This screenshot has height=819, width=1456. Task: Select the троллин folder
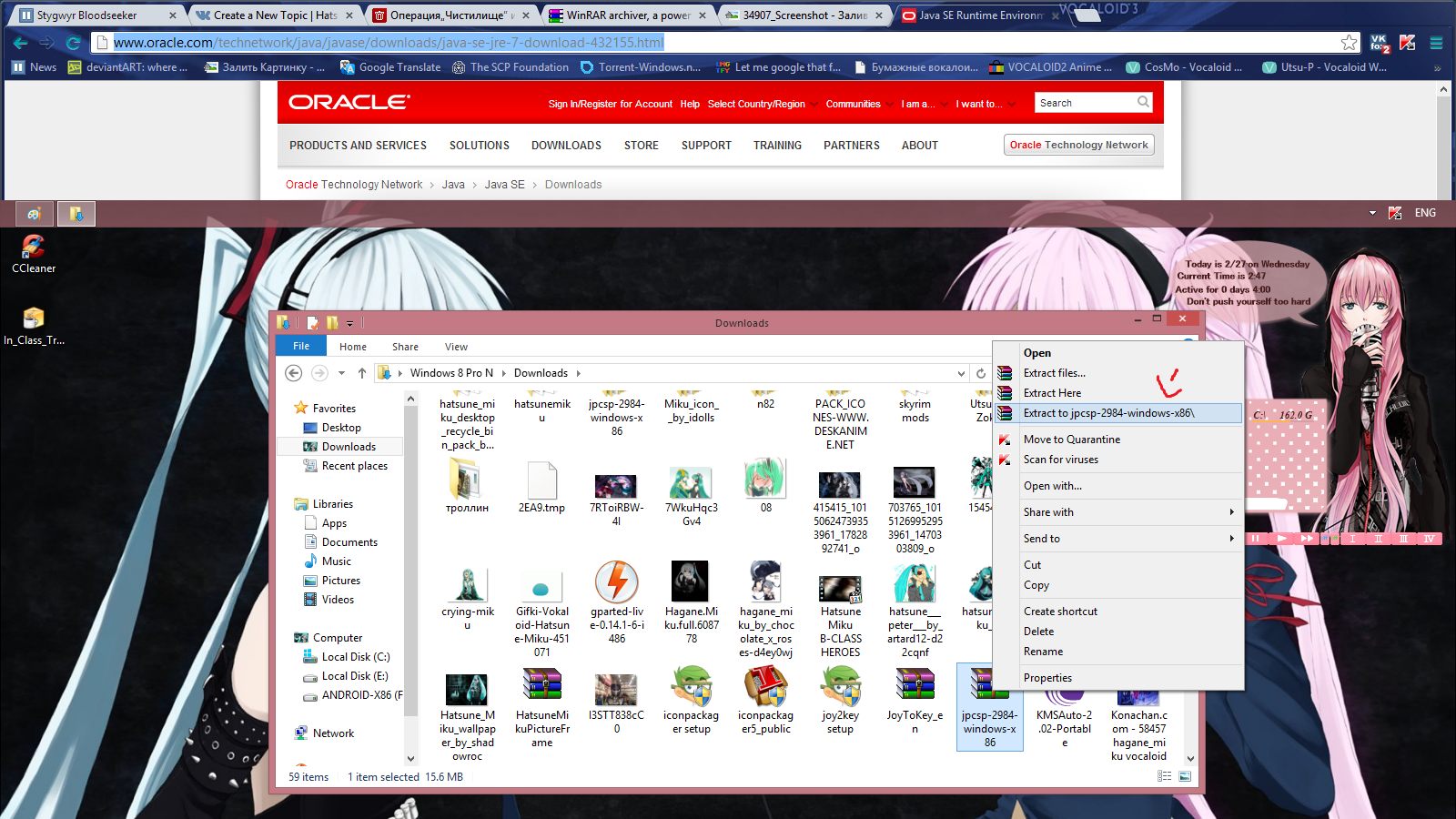(467, 487)
